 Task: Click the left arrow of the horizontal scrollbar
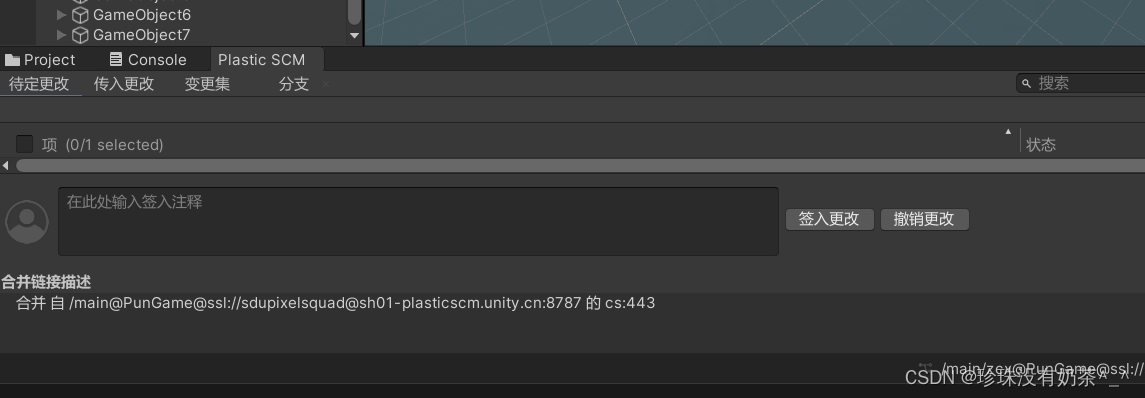coord(6,166)
